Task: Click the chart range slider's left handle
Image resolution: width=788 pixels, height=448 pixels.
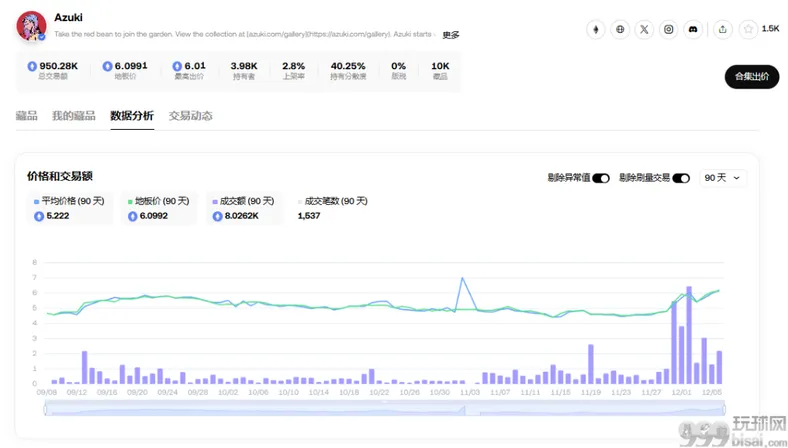Action: pyautogui.click(x=45, y=410)
